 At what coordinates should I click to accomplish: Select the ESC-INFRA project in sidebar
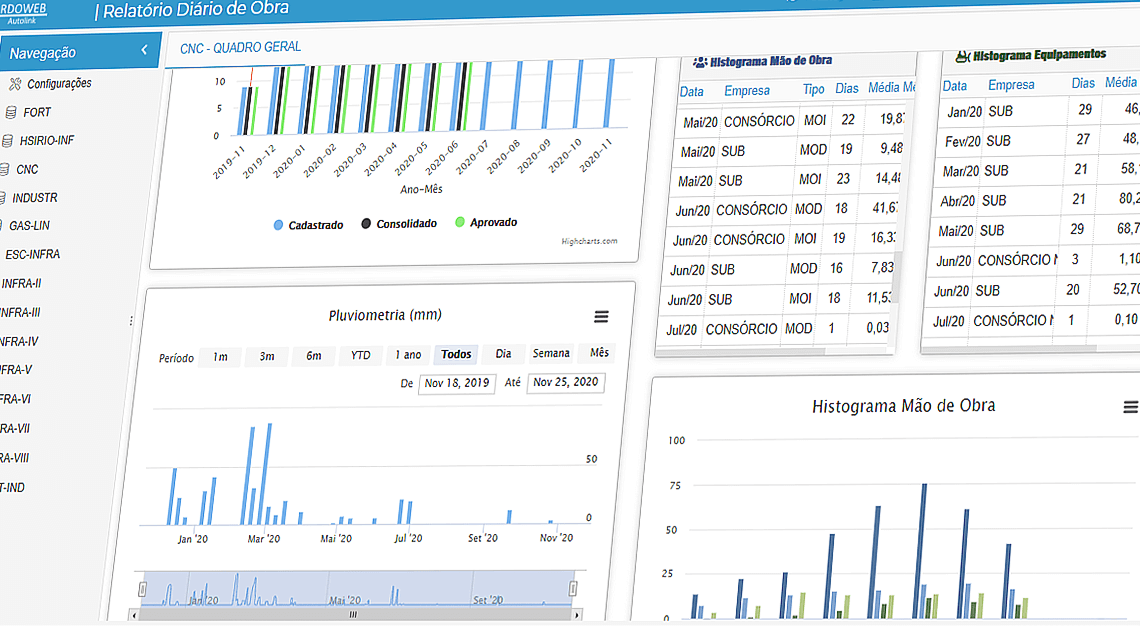(x=33, y=255)
